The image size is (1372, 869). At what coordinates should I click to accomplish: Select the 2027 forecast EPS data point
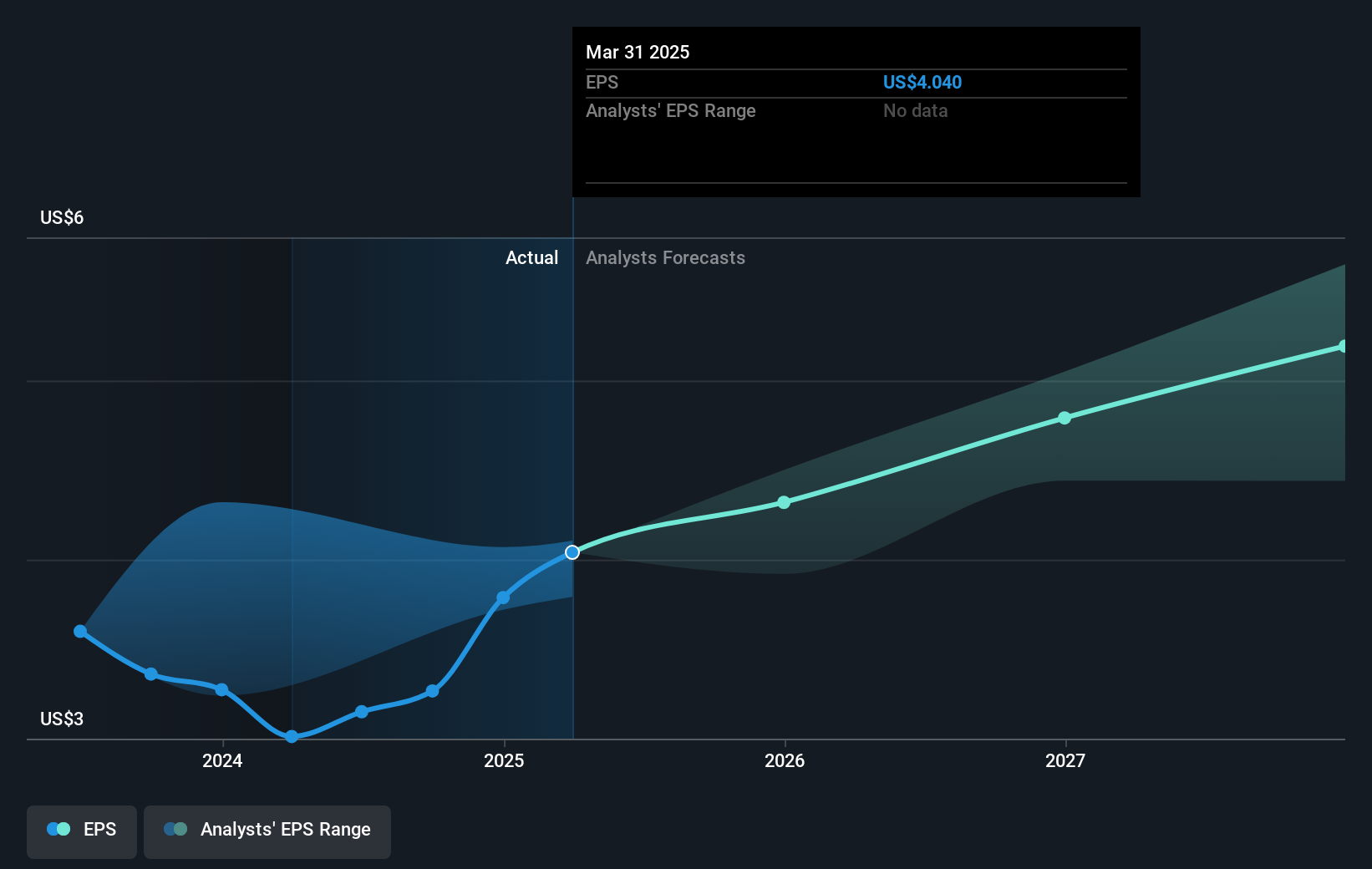click(x=1065, y=418)
